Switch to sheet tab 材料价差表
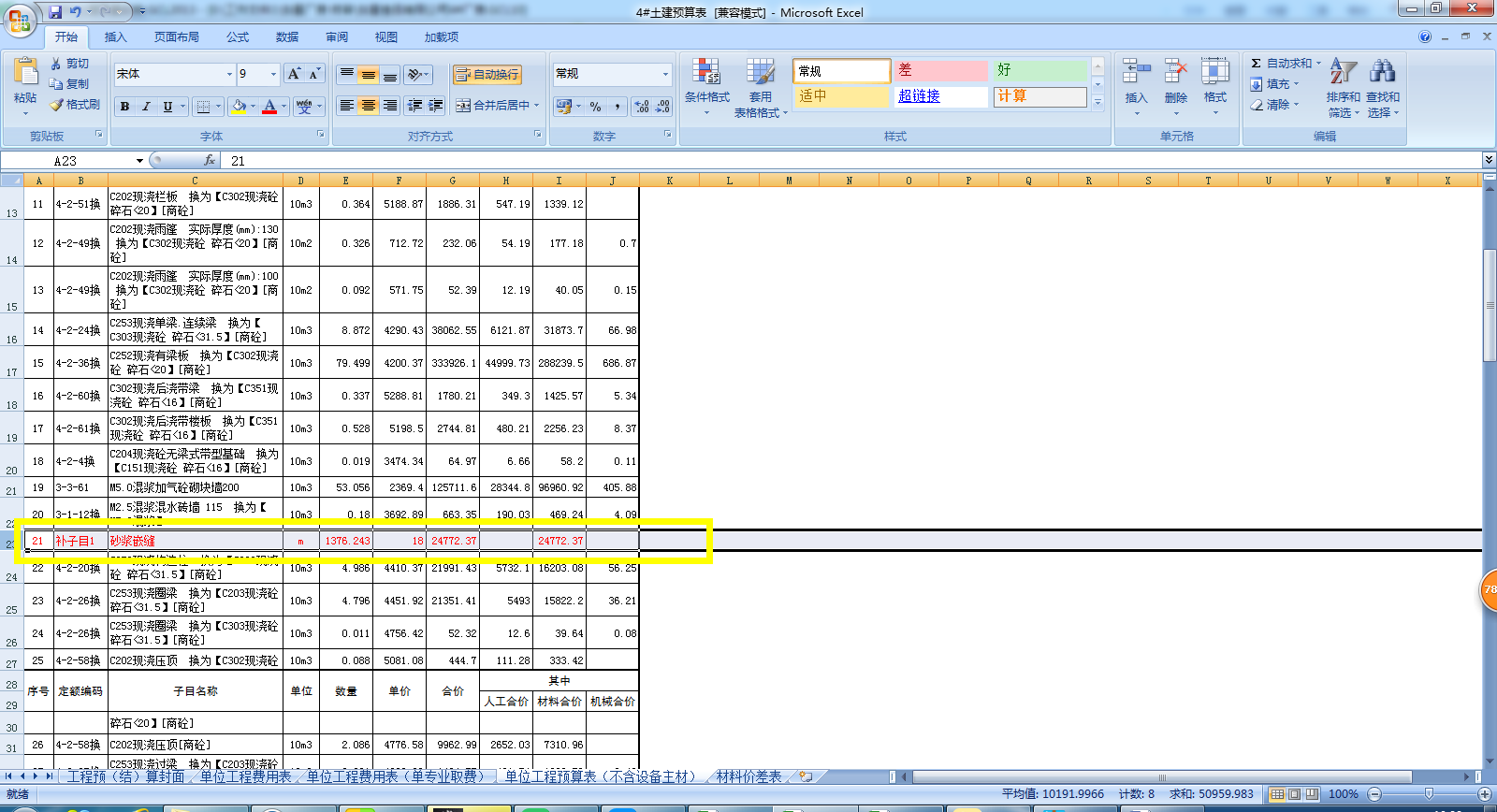1497x812 pixels. coord(749,776)
